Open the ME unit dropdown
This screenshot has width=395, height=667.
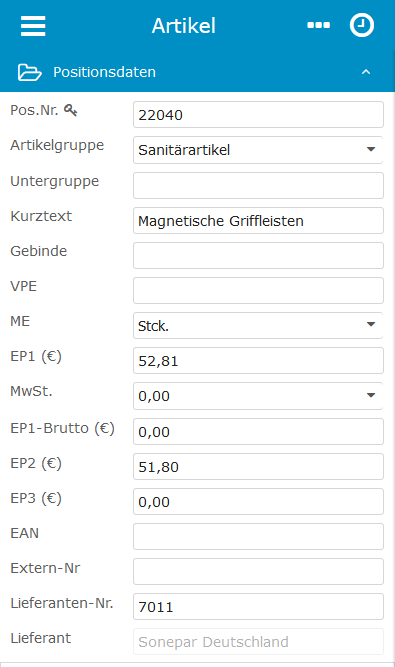coord(258,325)
